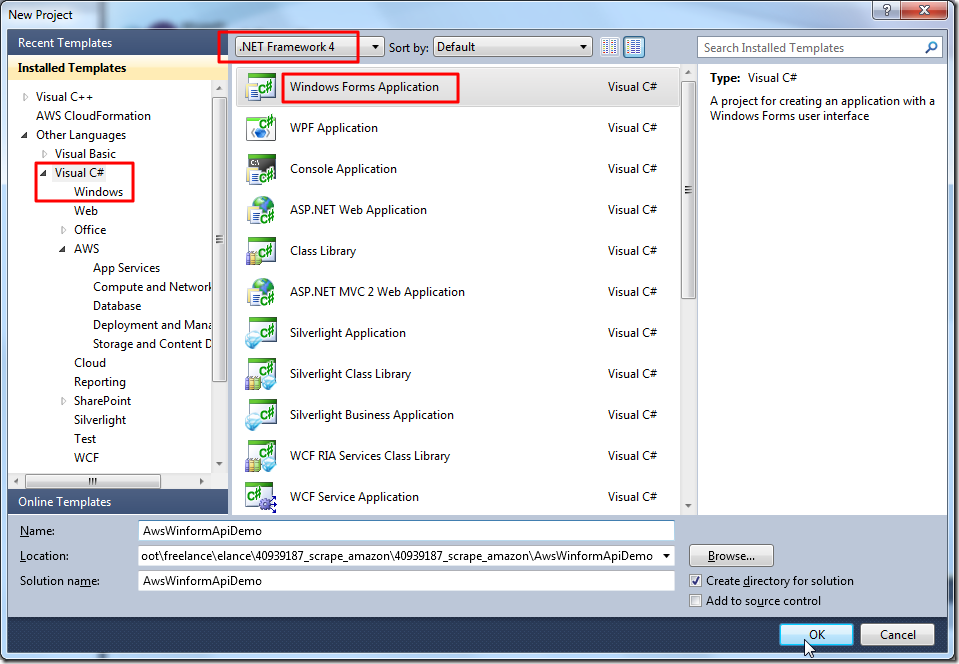Click the Console Application template icon

tap(261, 169)
